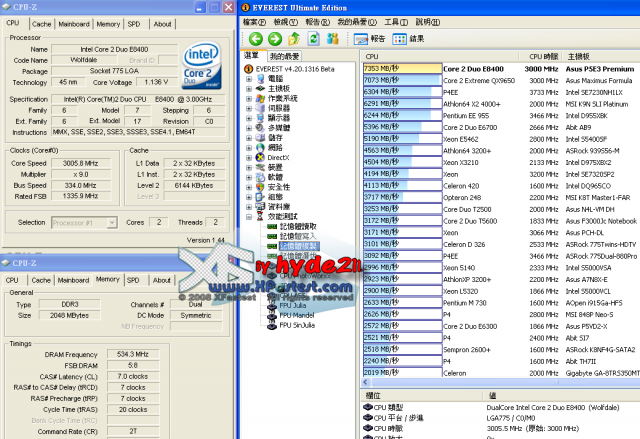Select the 6304 MB/秒 P4EE result bar

[402, 92]
